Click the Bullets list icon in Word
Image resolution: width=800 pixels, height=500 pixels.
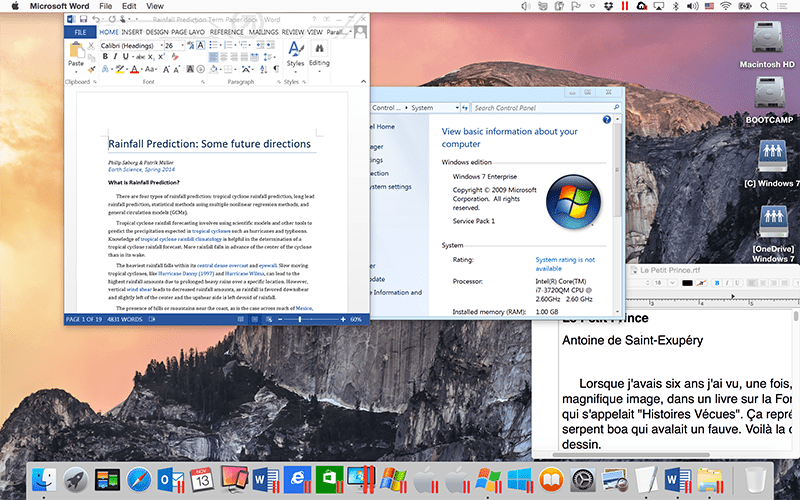point(215,45)
